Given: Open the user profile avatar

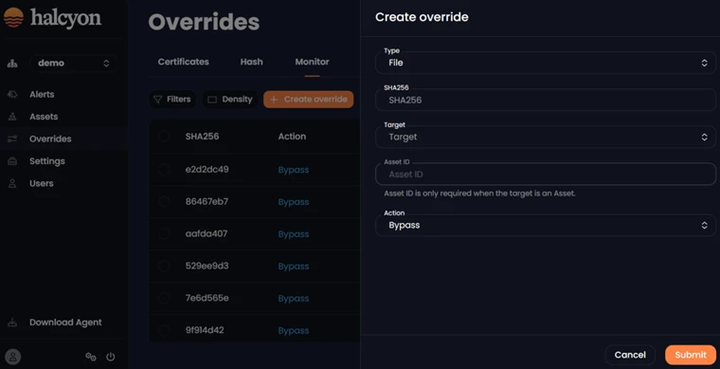Looking at the screenshot, I should [13, 357].
